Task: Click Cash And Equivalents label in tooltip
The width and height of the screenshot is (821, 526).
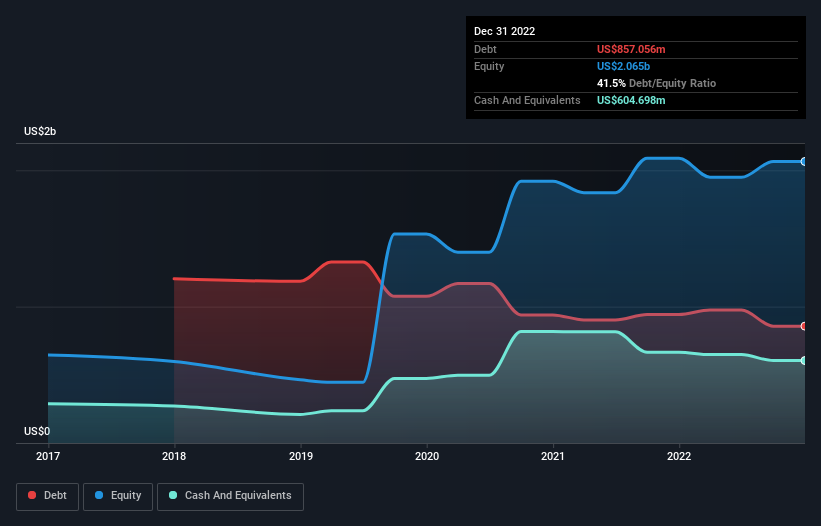Action: [527, 100]
